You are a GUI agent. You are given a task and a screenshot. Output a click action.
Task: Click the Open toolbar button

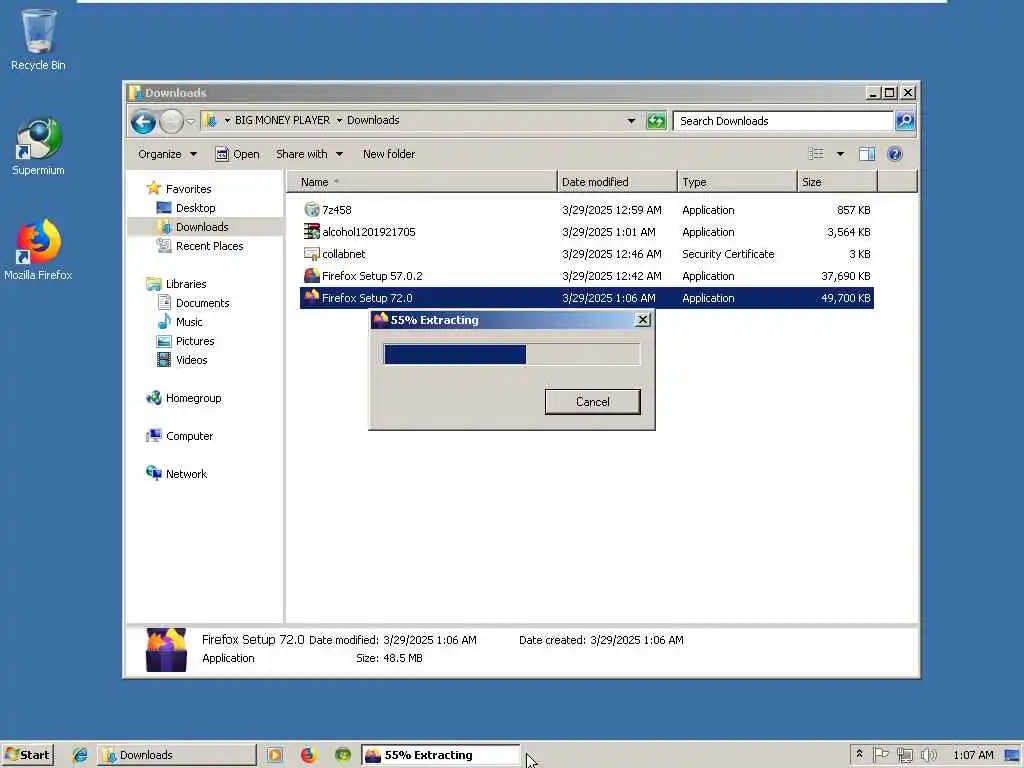tap(238, 154)
